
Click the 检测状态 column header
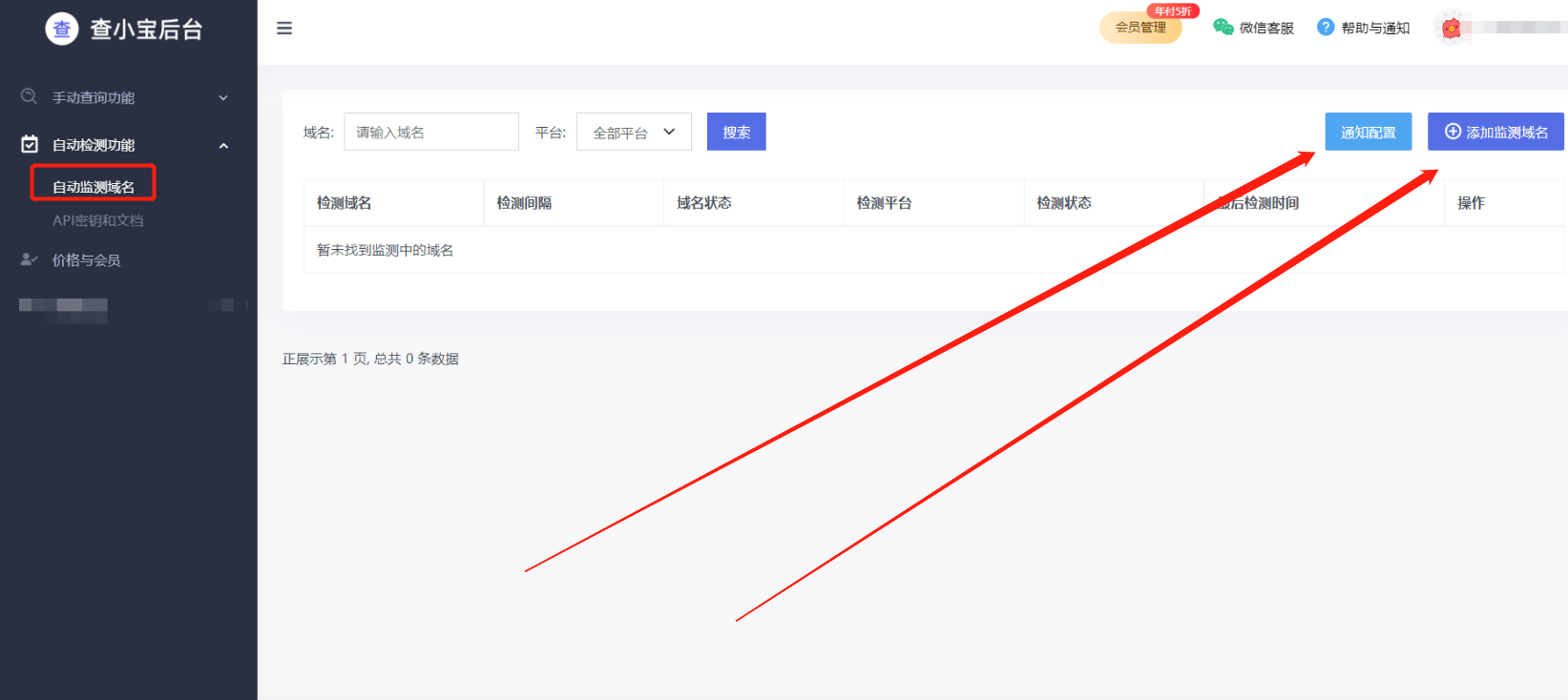[x=1064, y=203]
